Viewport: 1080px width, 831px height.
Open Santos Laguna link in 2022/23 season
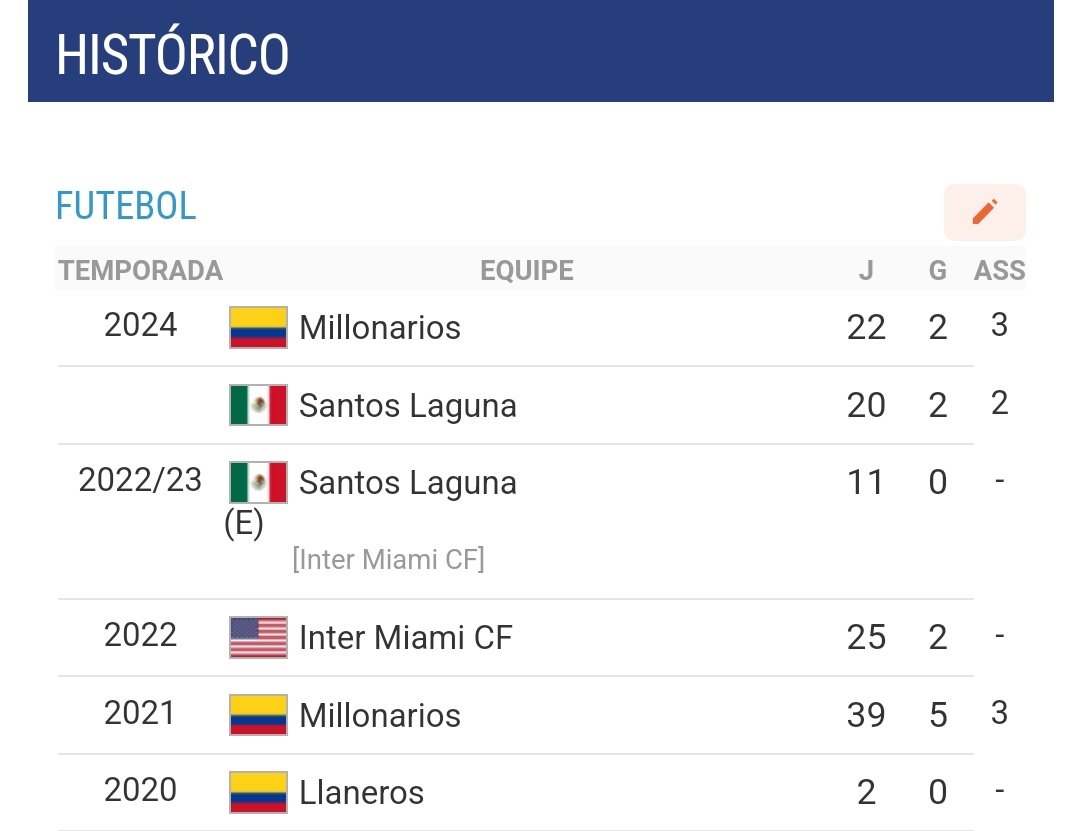408,483
